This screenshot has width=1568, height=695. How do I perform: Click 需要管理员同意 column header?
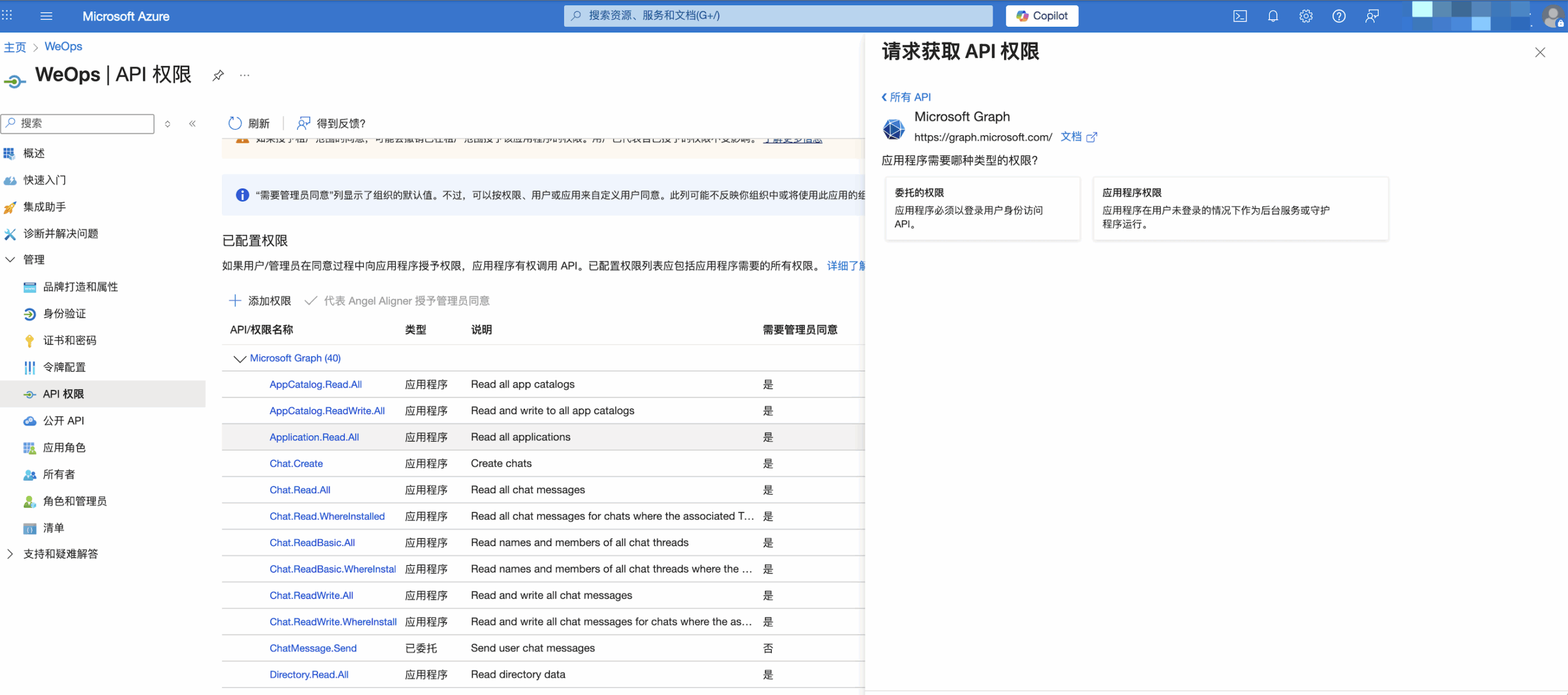pyautogui.click(x=799, y=329)
